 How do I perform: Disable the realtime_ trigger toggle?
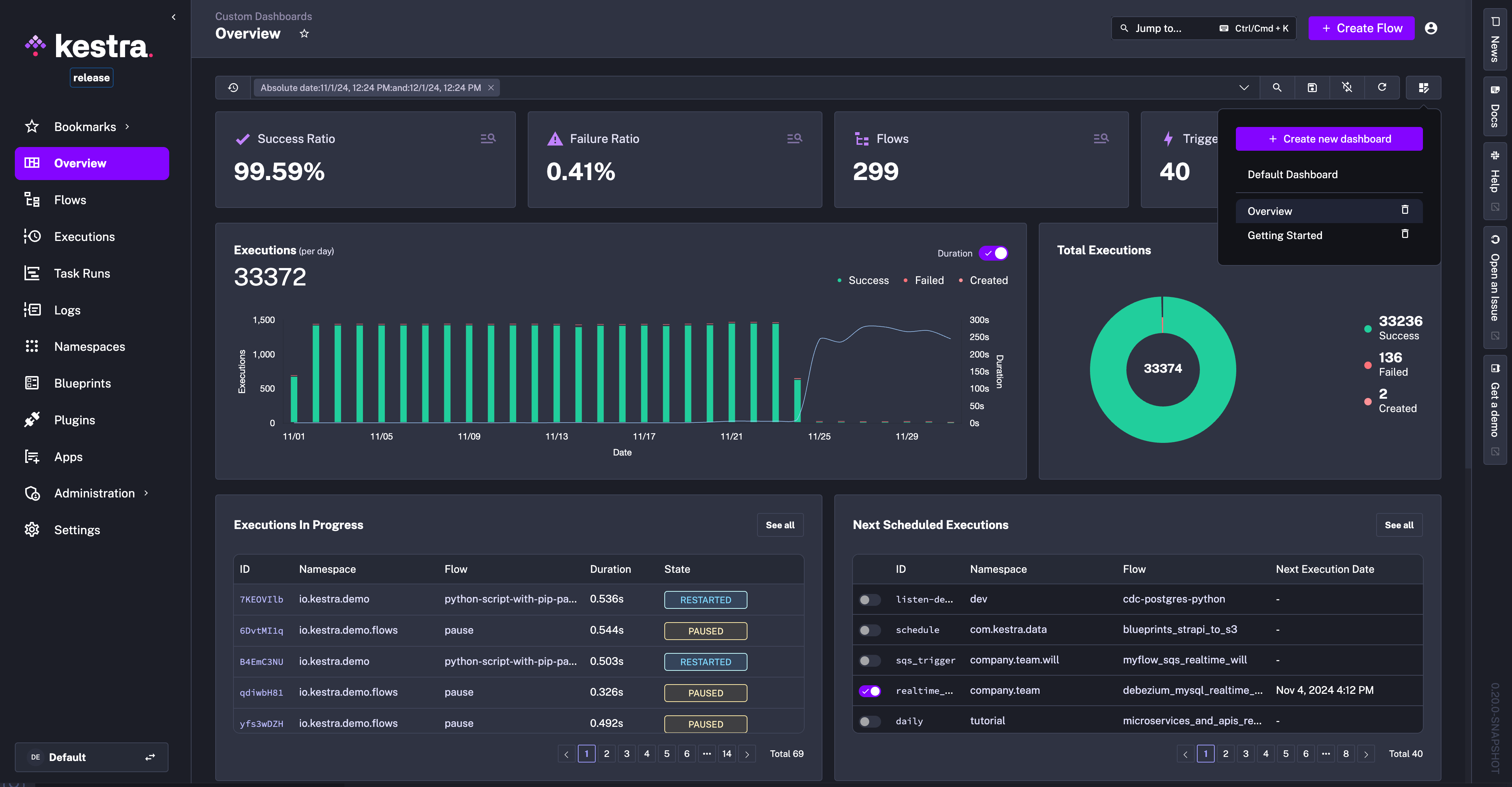click(x=869, y=691)
